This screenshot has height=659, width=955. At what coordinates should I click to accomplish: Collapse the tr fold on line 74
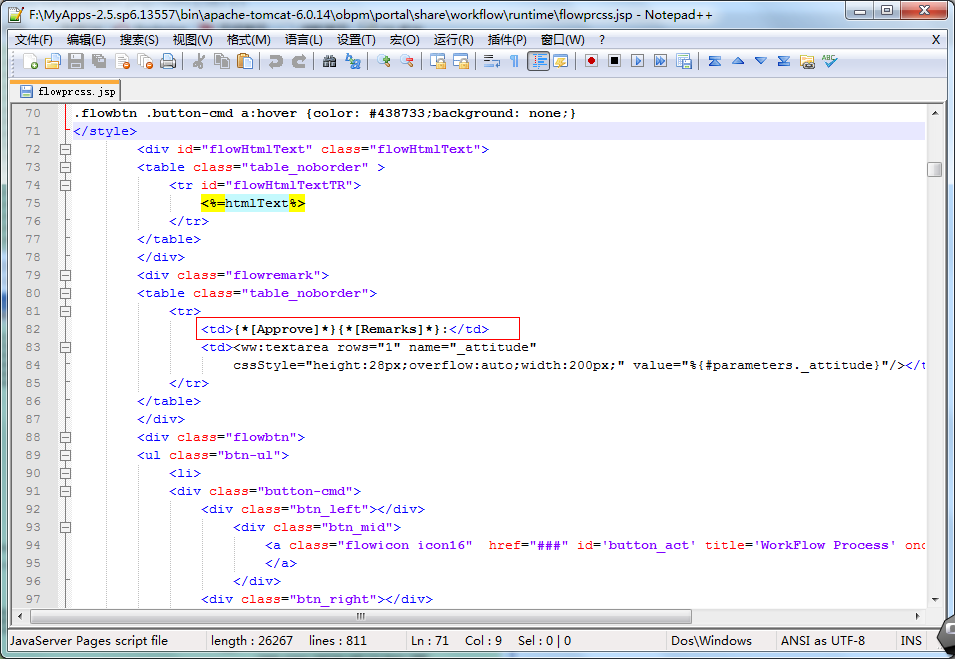coord(65,185)
